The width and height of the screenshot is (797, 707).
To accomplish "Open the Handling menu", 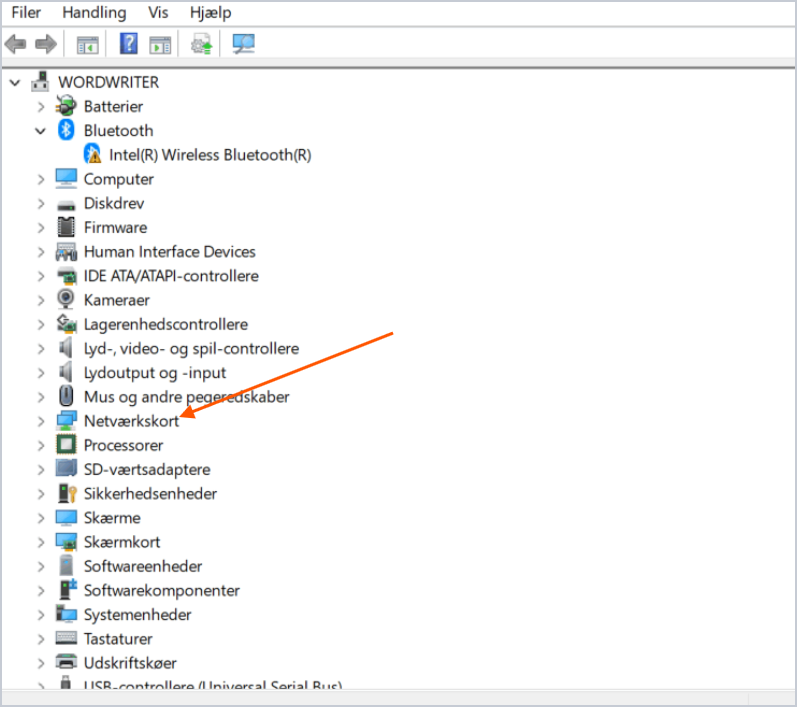I will click(x=94, y=12).
